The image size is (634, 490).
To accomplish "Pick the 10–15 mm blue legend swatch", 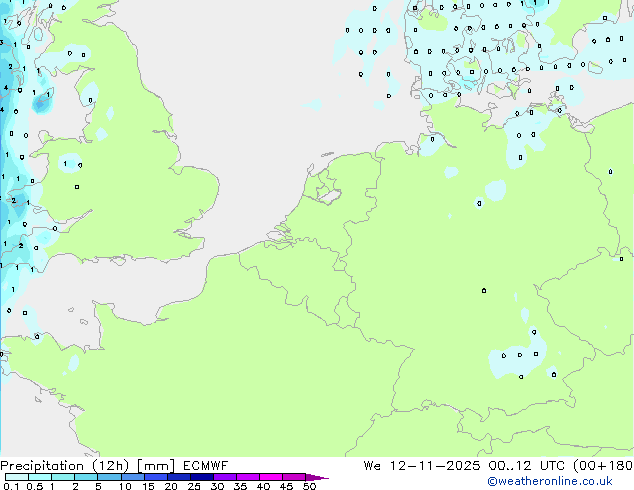I will (x=132, y=477).
